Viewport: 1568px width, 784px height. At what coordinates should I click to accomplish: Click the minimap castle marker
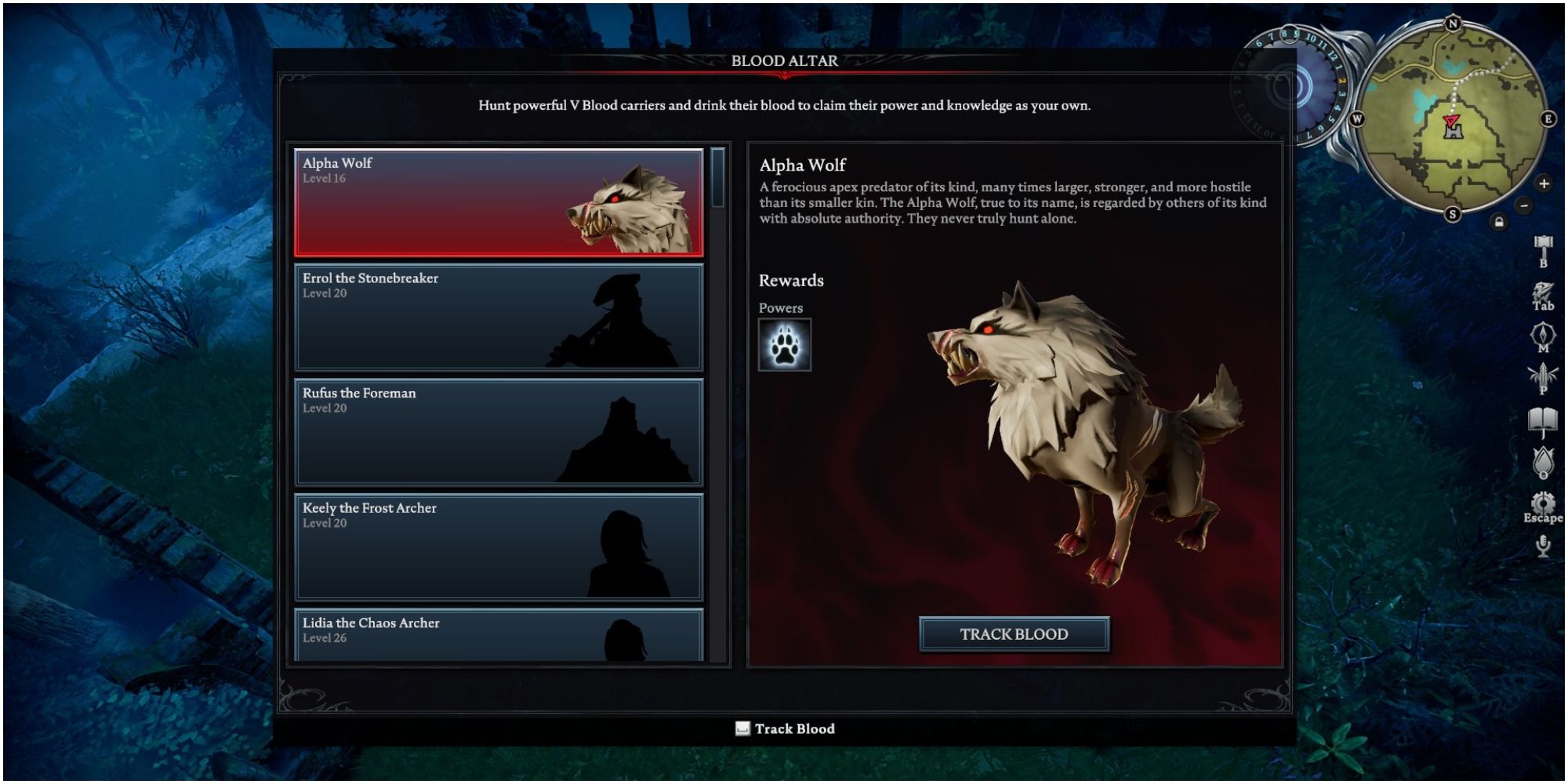click(x=1453, y=130)
